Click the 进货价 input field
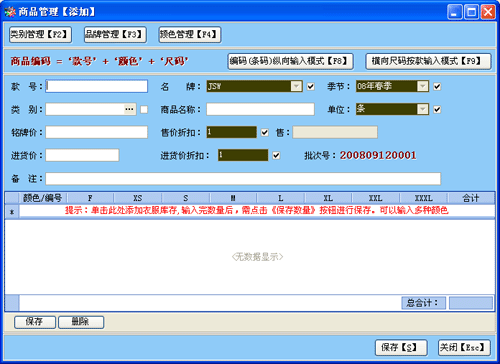 (82, 155)
